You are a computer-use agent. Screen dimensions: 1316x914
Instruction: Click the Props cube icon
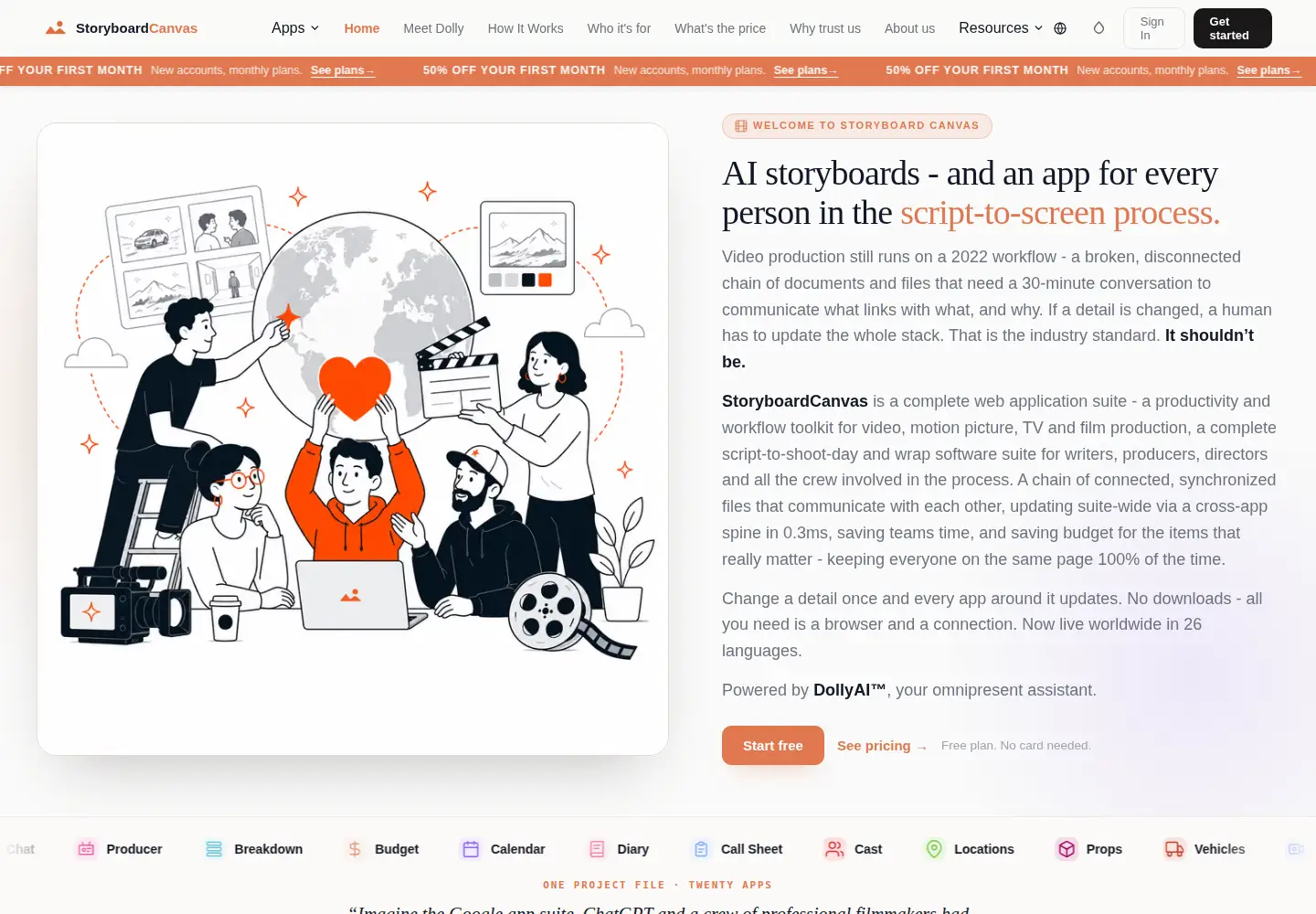coord(1067,849)
